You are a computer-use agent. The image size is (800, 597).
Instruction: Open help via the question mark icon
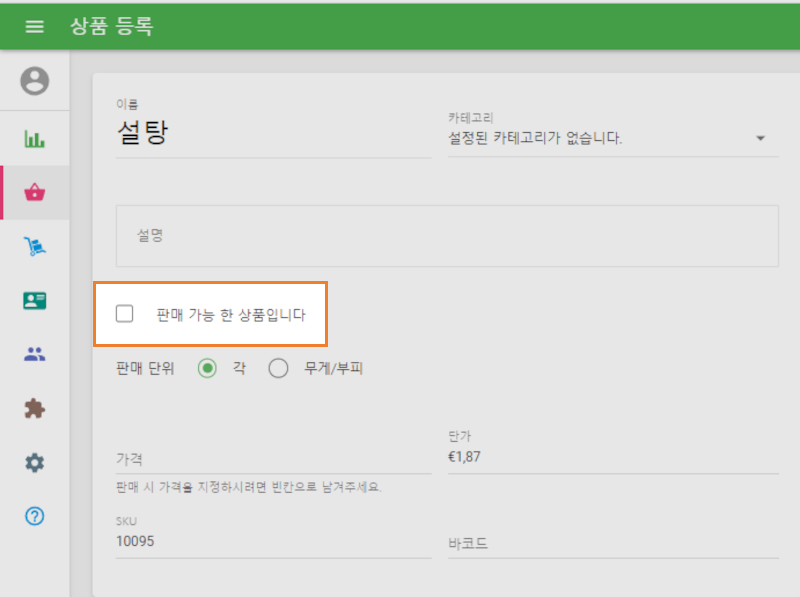(x=35, y=516)
